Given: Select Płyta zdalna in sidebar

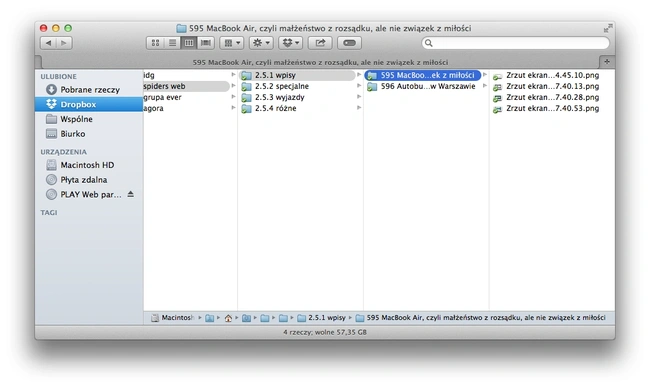Looking at the screenshot, I should pyautogui.click(x=89, y=179).
